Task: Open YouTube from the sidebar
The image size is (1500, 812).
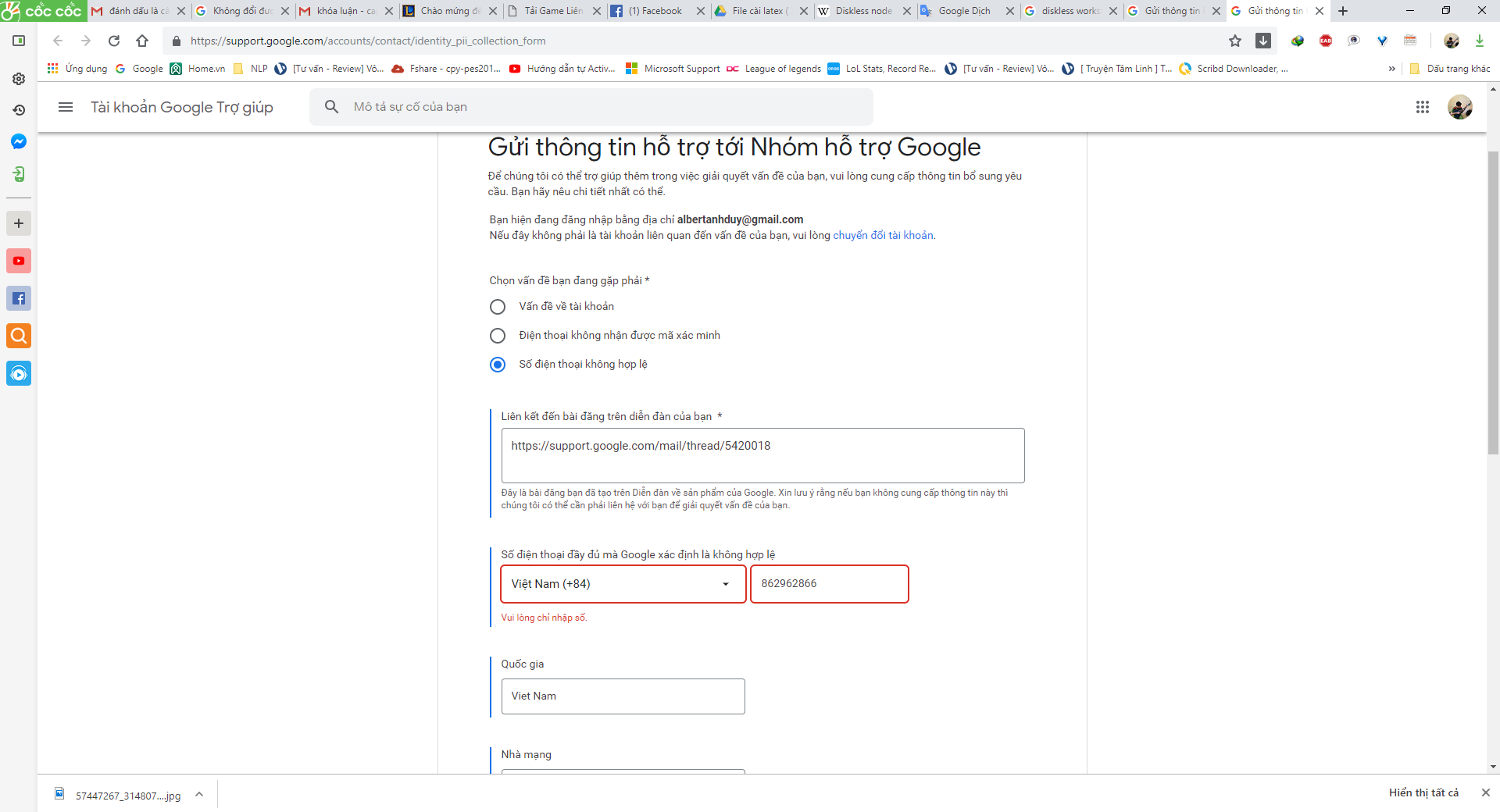Action: (x=19, y=261)
